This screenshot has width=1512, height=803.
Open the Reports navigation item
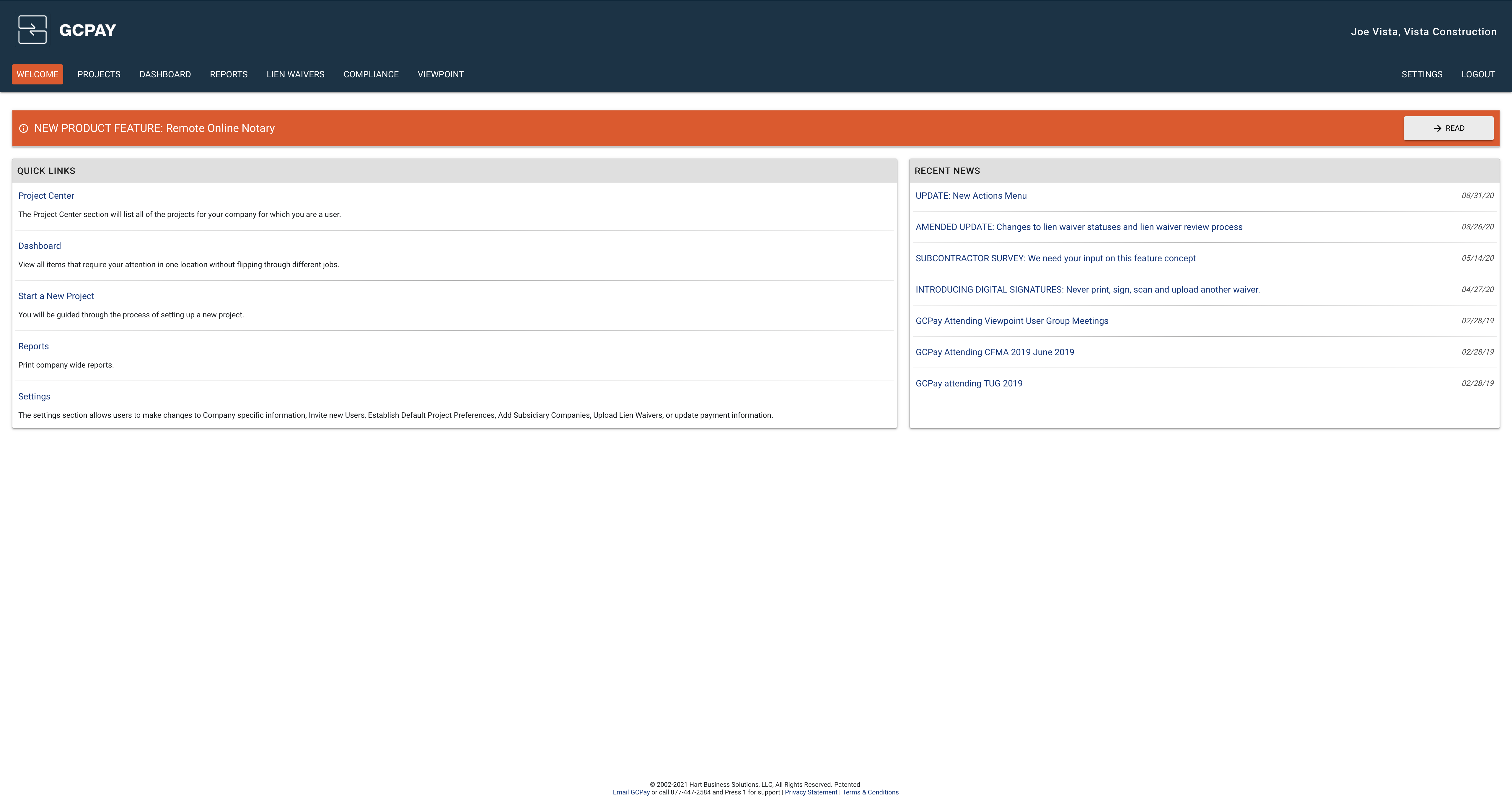pos(228,75)
